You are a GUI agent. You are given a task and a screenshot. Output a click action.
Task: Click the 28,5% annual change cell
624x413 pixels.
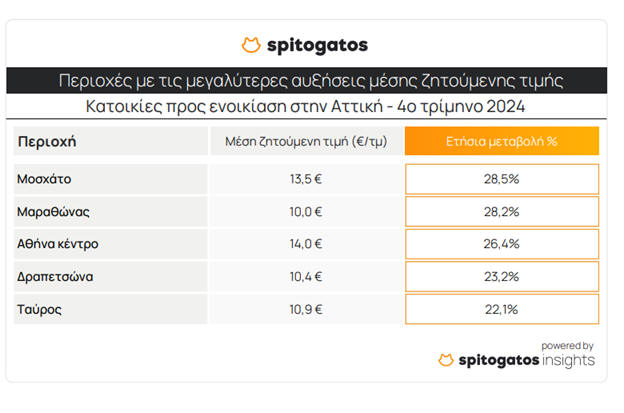point(501,179)
